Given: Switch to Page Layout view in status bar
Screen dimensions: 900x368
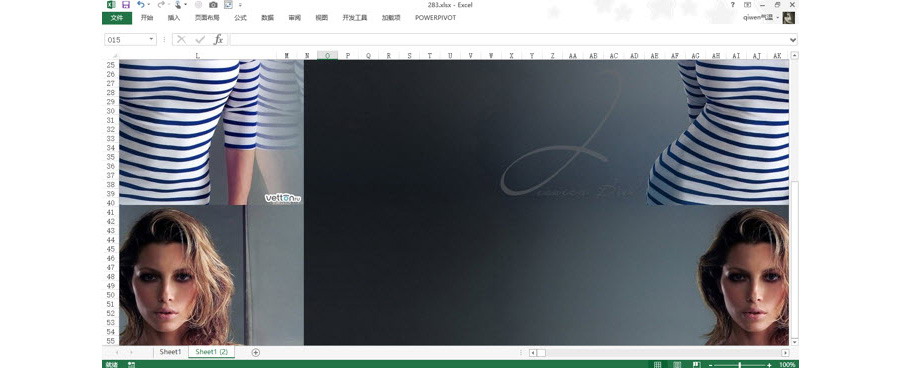Looking at the screenshot, I should pyautogui.click(x=677, y=365).
